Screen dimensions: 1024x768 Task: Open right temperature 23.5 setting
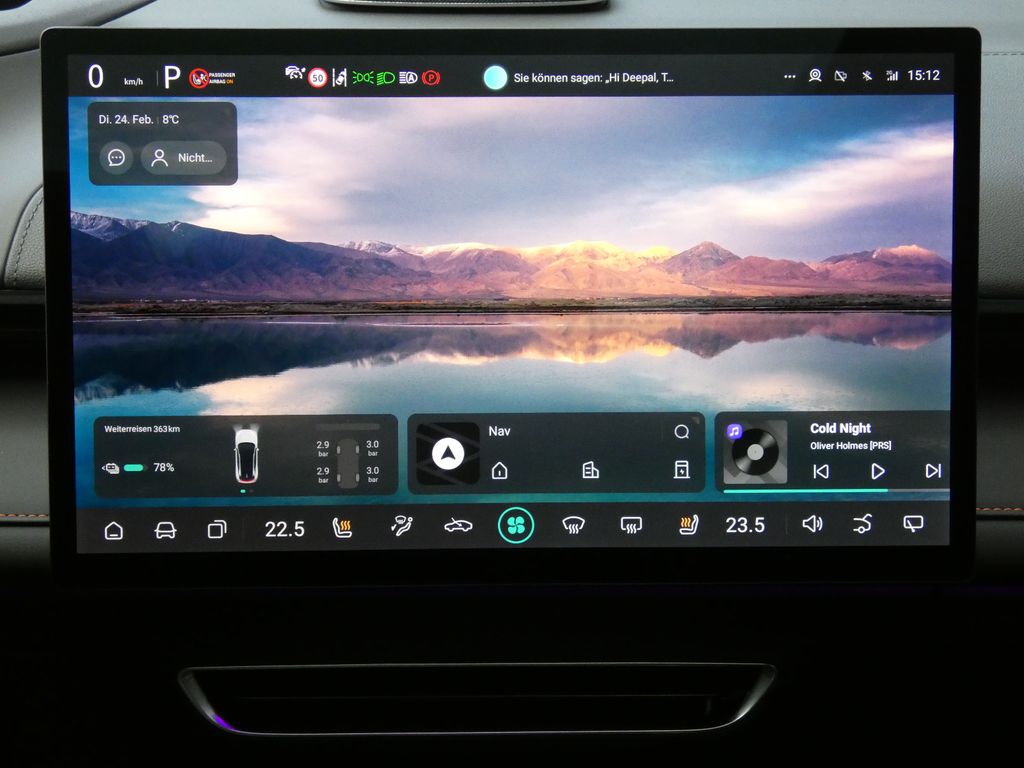pos(745,526)
